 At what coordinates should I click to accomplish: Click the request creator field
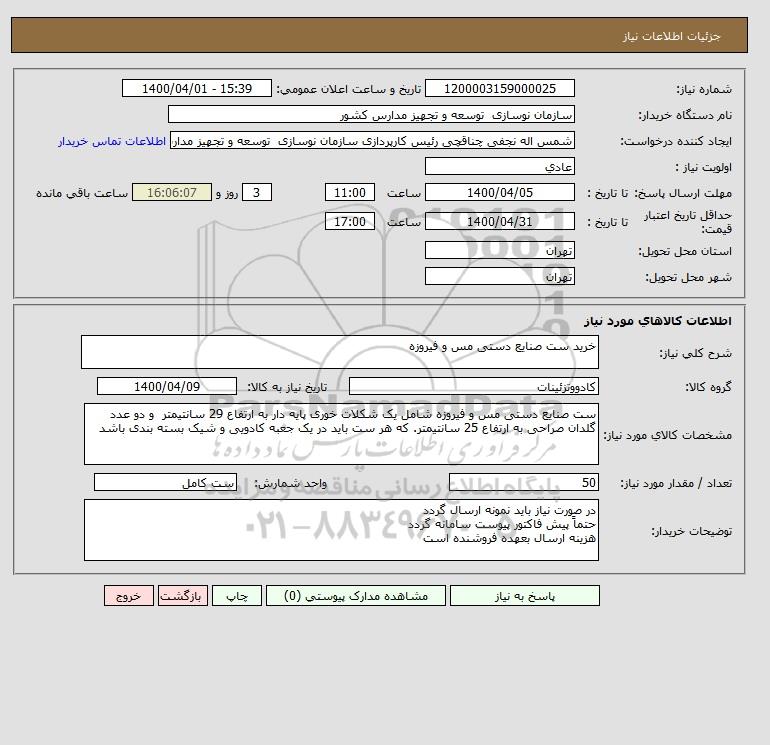click(372, 140)
